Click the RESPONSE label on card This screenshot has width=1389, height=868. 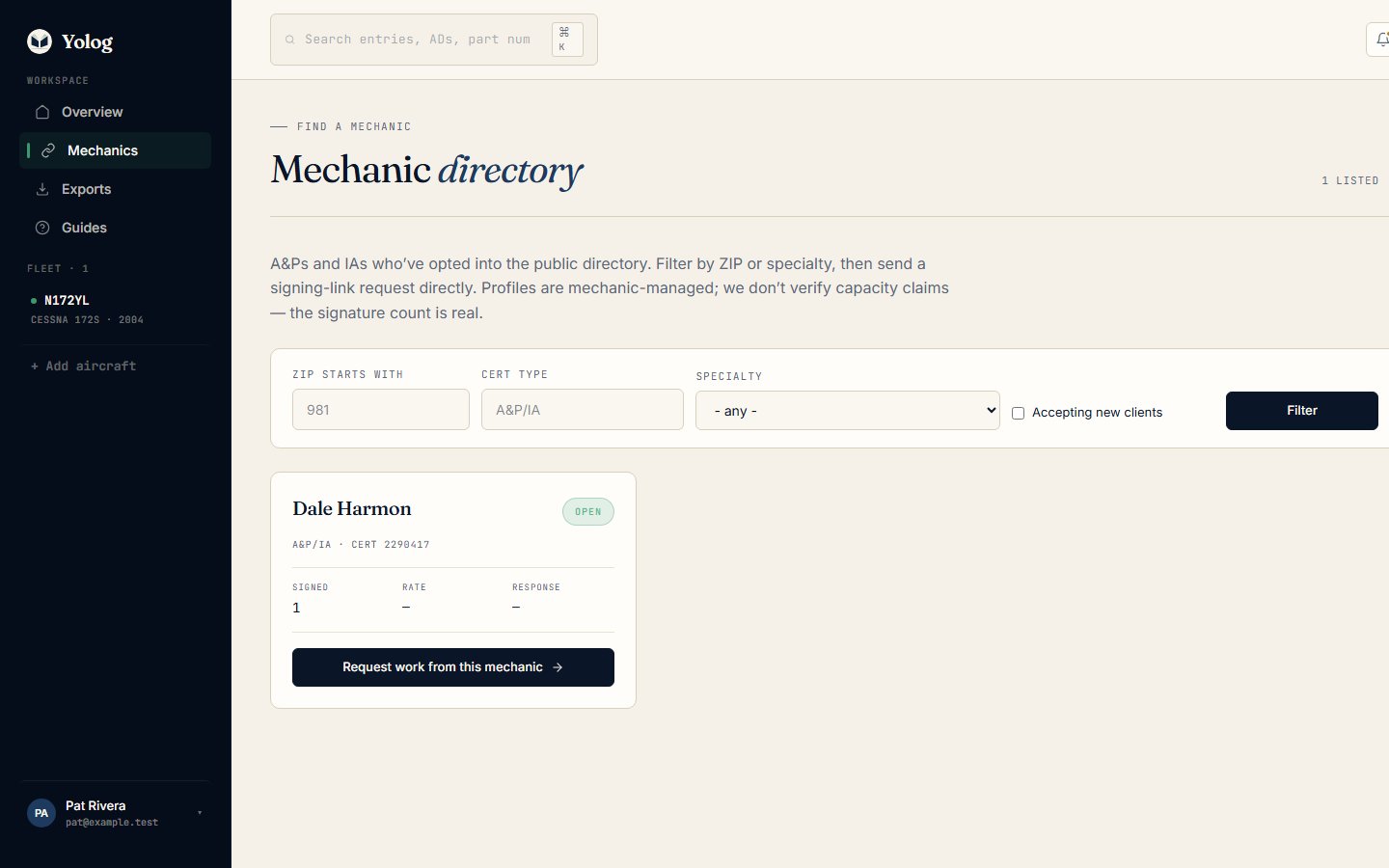pos(536,587)
